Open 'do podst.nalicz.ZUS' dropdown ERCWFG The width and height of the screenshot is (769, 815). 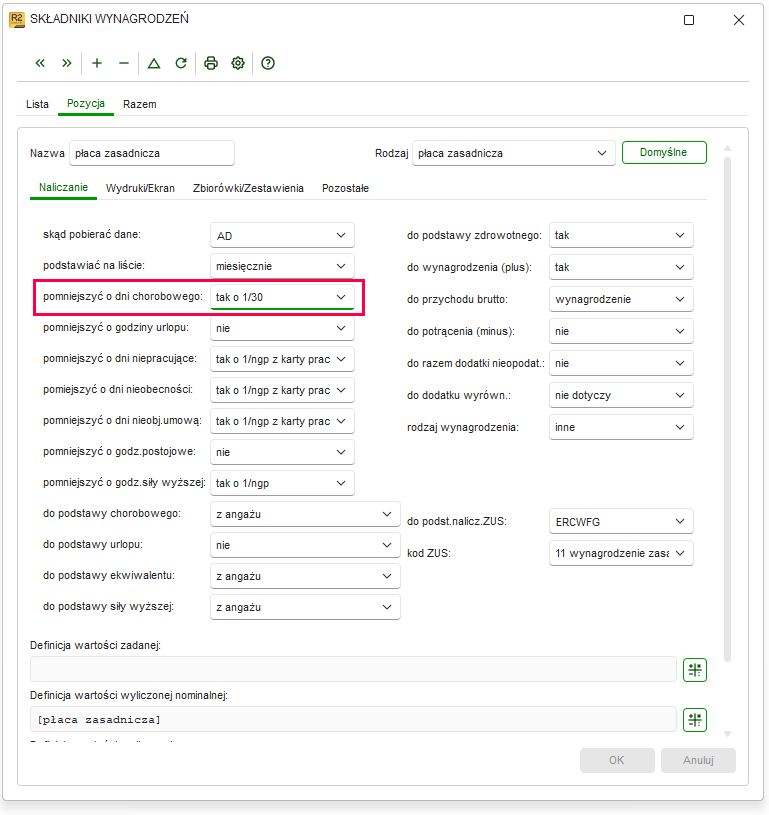tap(621, 521)
